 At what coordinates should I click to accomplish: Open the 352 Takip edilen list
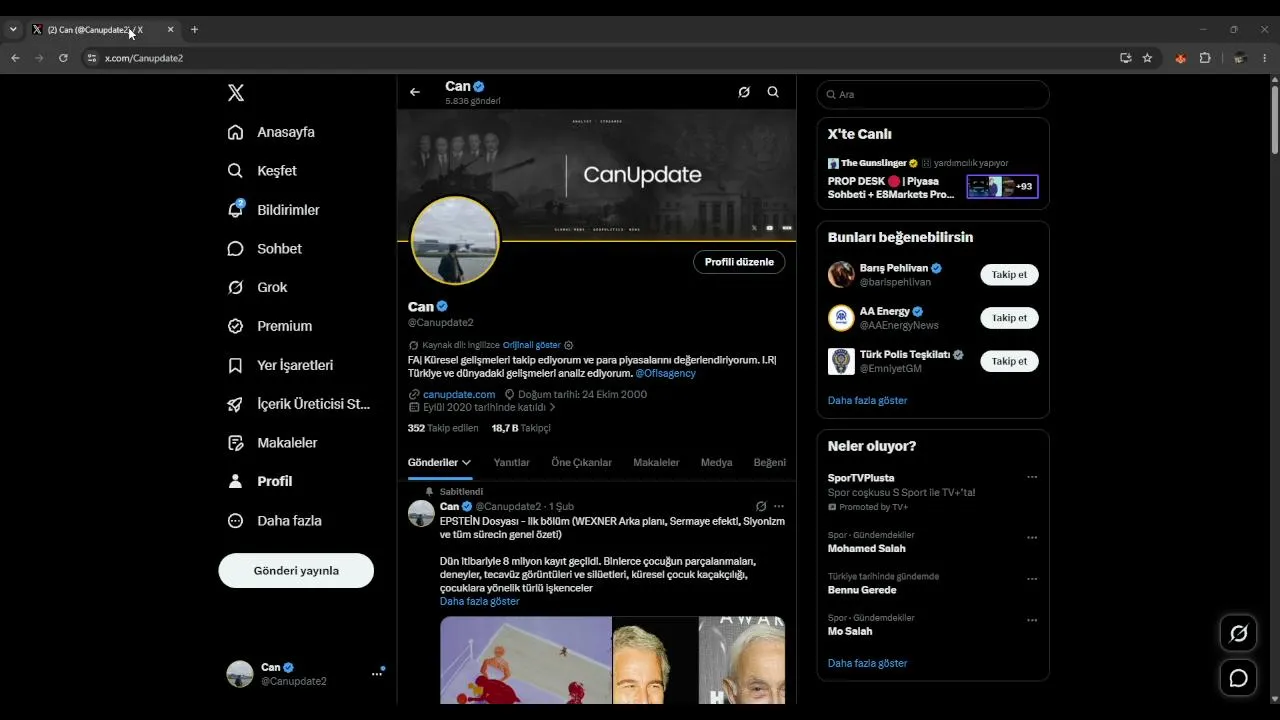click(443, 428)
